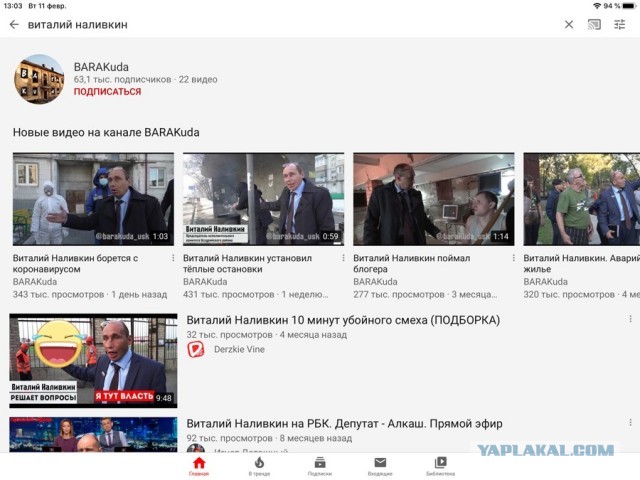
Task: Click the search field with 'виталий наливкин'
Action: click(x=78, y=25)
